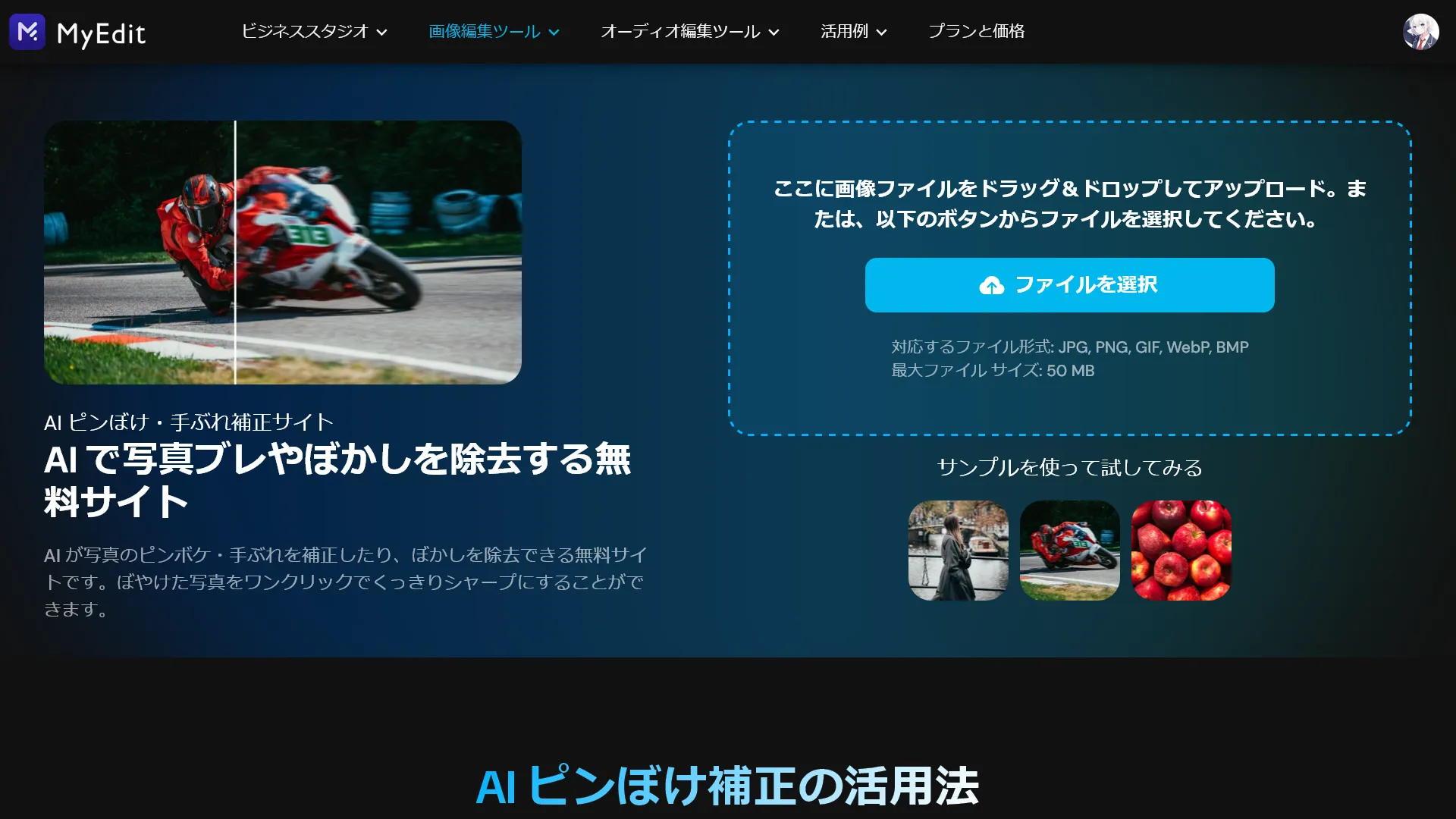The width and height of the screenshot is (1456, 819).
Task: Select the motorcycle sample image
Action: 1069,550
